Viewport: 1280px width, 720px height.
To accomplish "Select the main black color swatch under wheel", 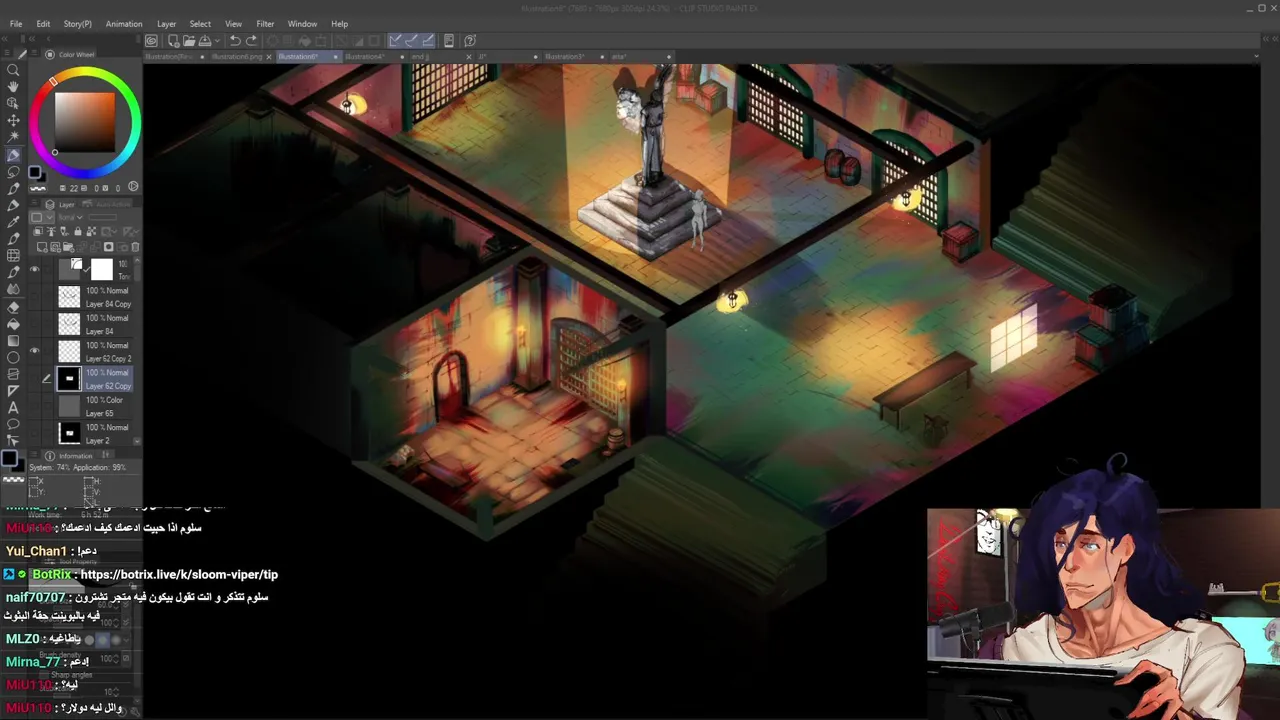I will coord(34,173).
